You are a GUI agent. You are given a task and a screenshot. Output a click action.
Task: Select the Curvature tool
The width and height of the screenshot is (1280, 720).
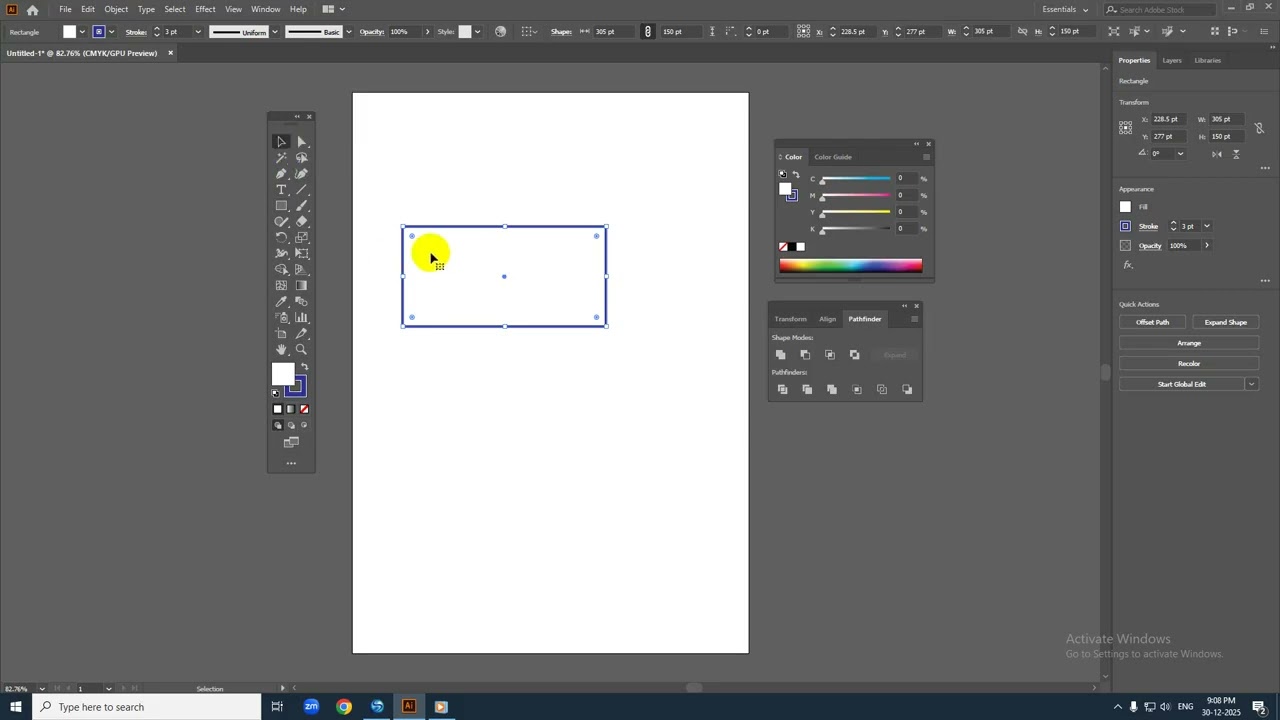(x=301, y=174)
